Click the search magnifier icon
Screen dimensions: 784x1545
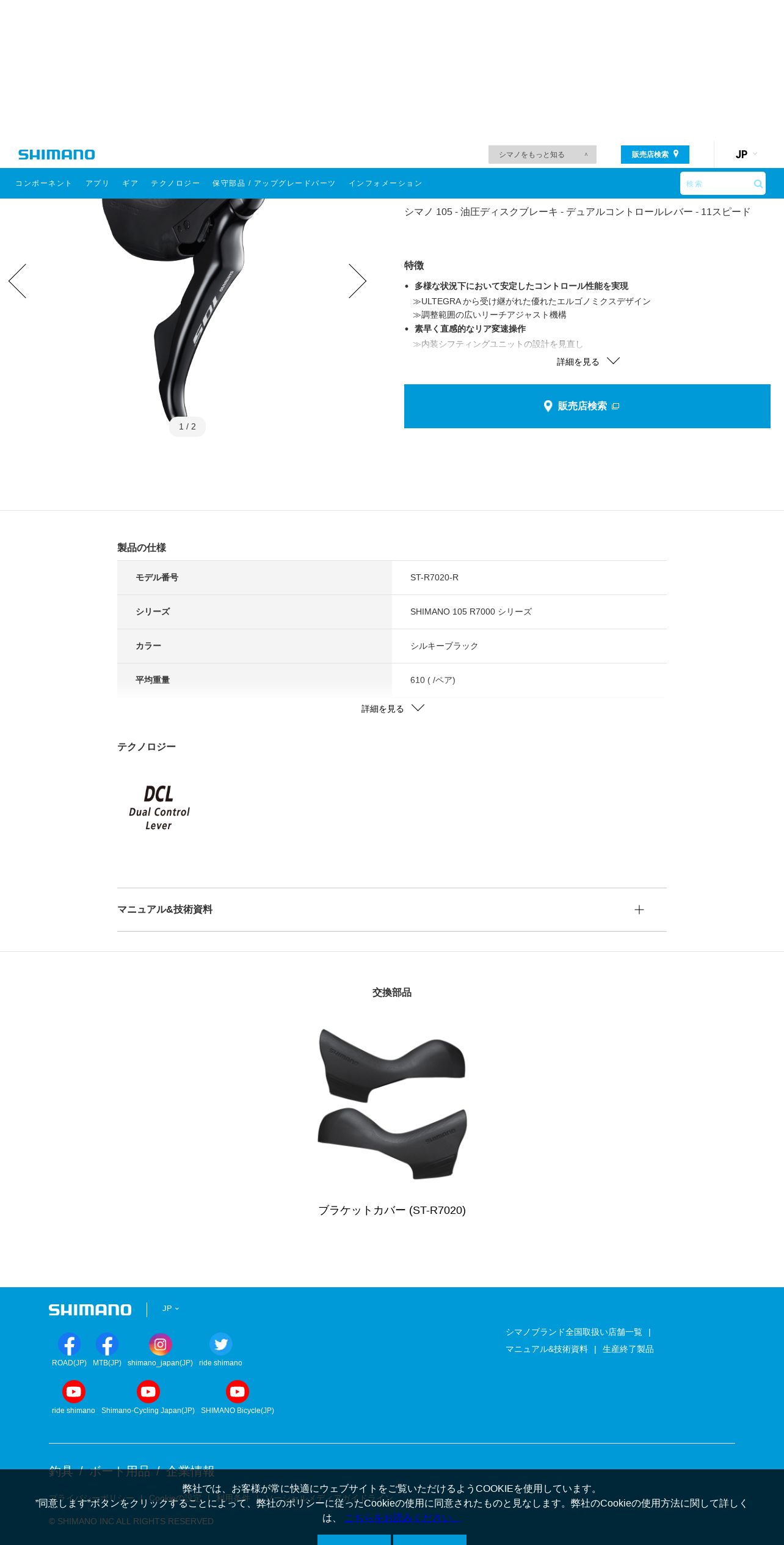click(x=758, y=184)
